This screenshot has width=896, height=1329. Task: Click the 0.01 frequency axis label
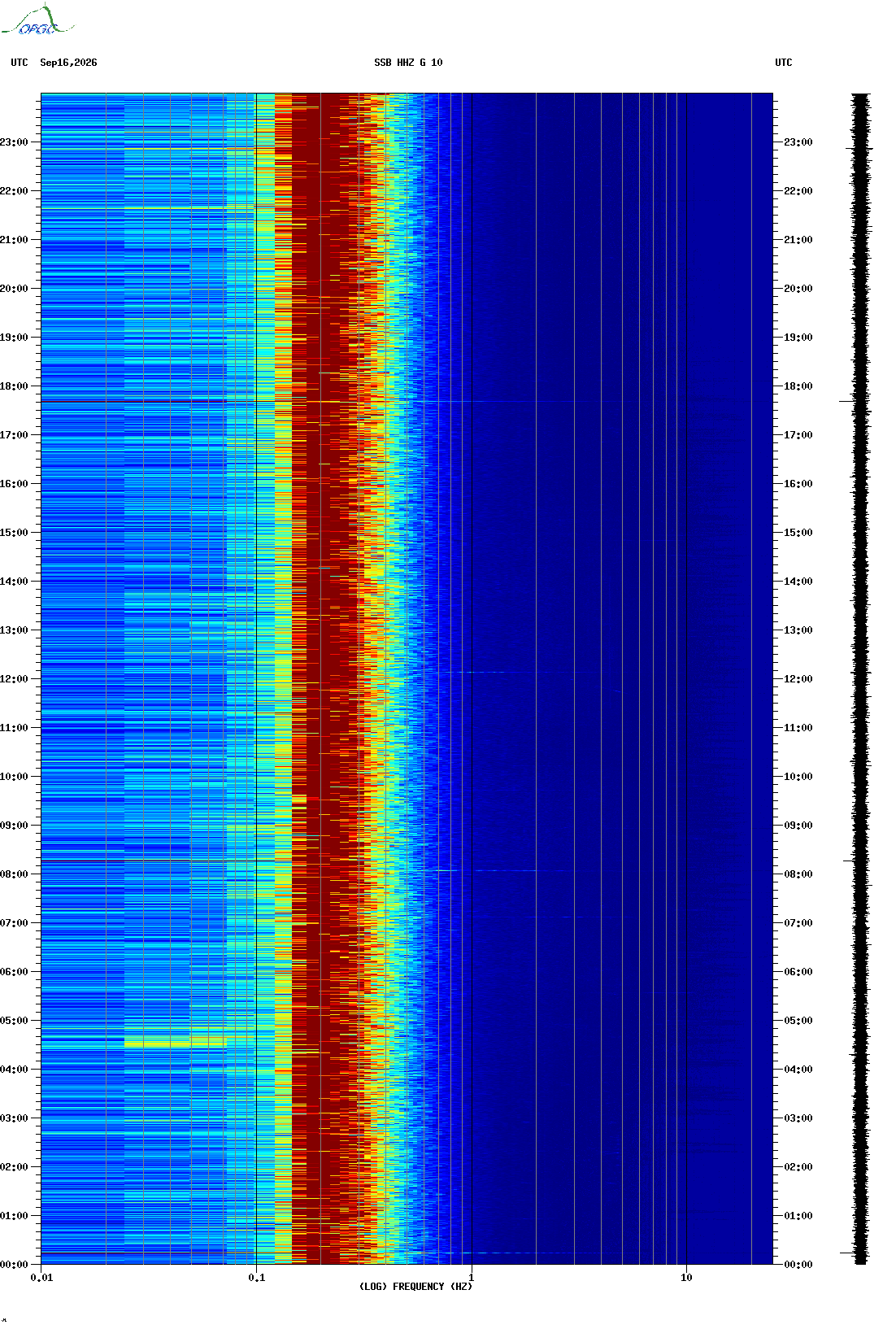[x=41, y=1278]
